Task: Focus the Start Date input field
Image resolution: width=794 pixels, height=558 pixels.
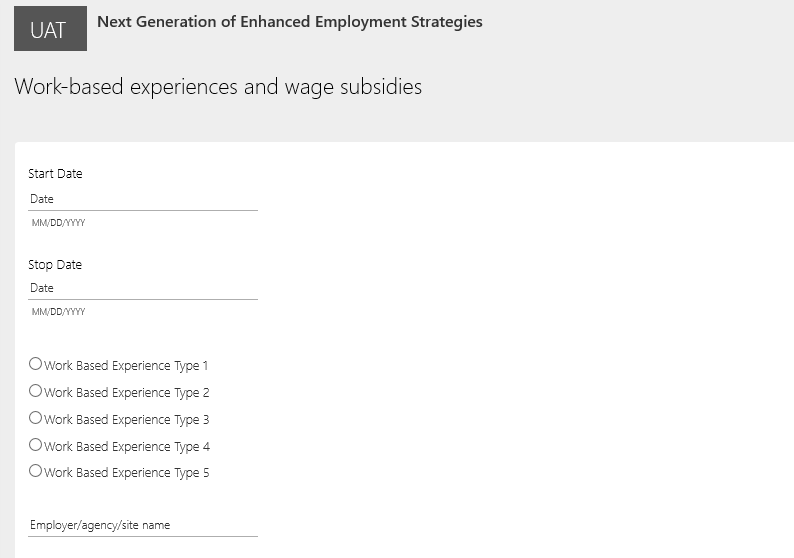Action: tap(143, 199)
